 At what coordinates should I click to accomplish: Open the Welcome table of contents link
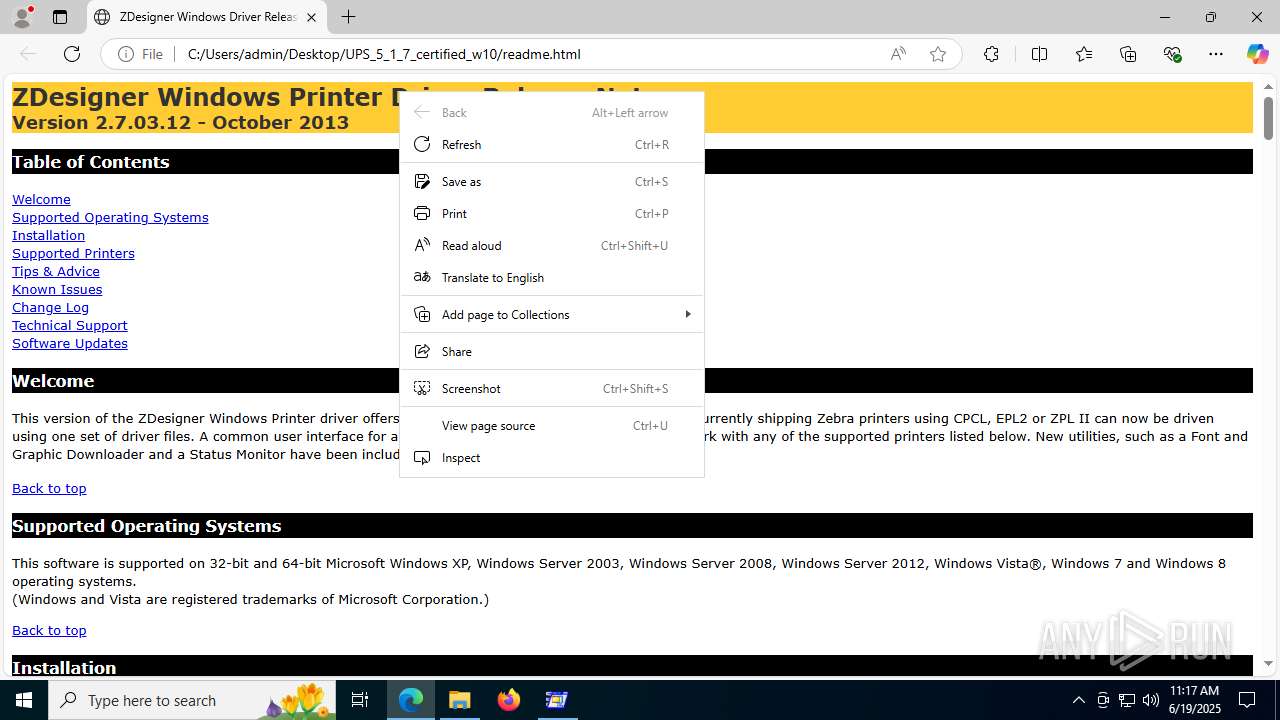pyautogui.click(x=41, y=199)
